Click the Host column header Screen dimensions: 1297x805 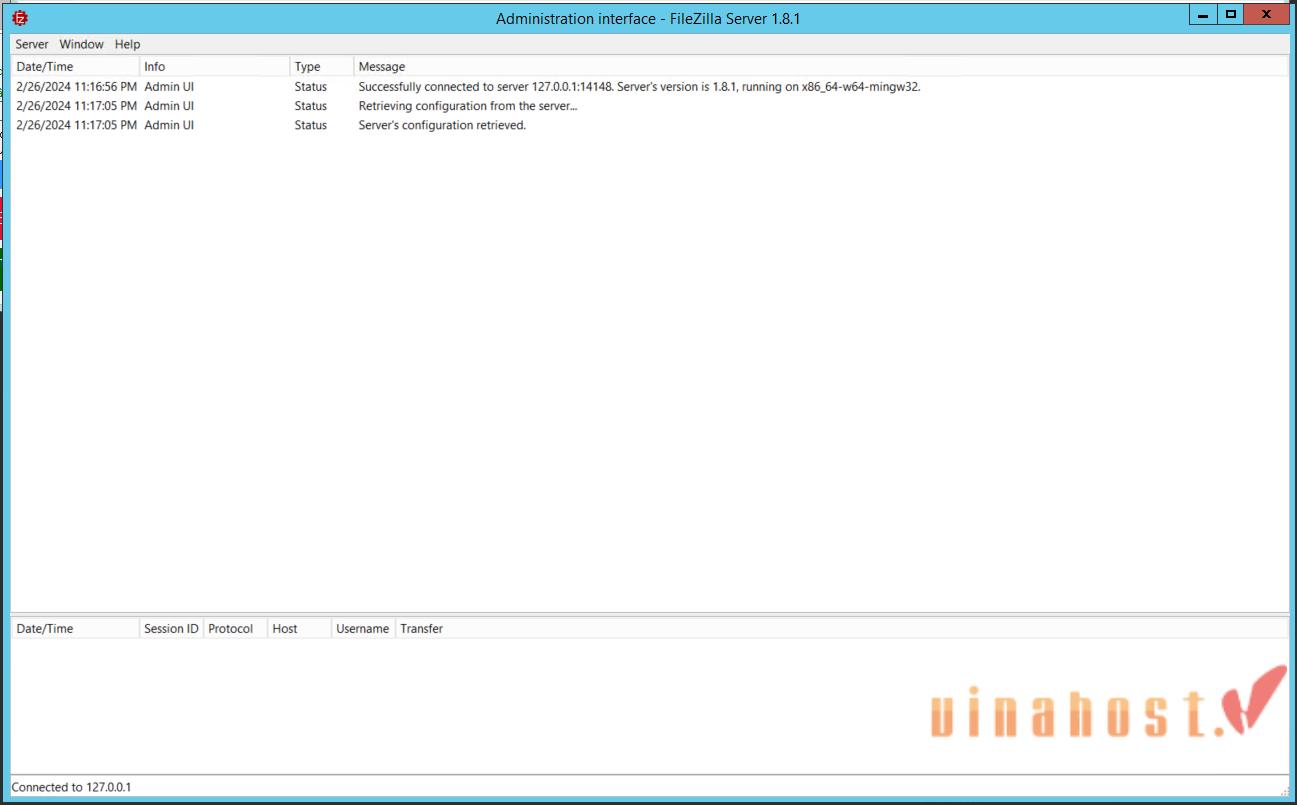pyautogui.click(x=299, y=628)
